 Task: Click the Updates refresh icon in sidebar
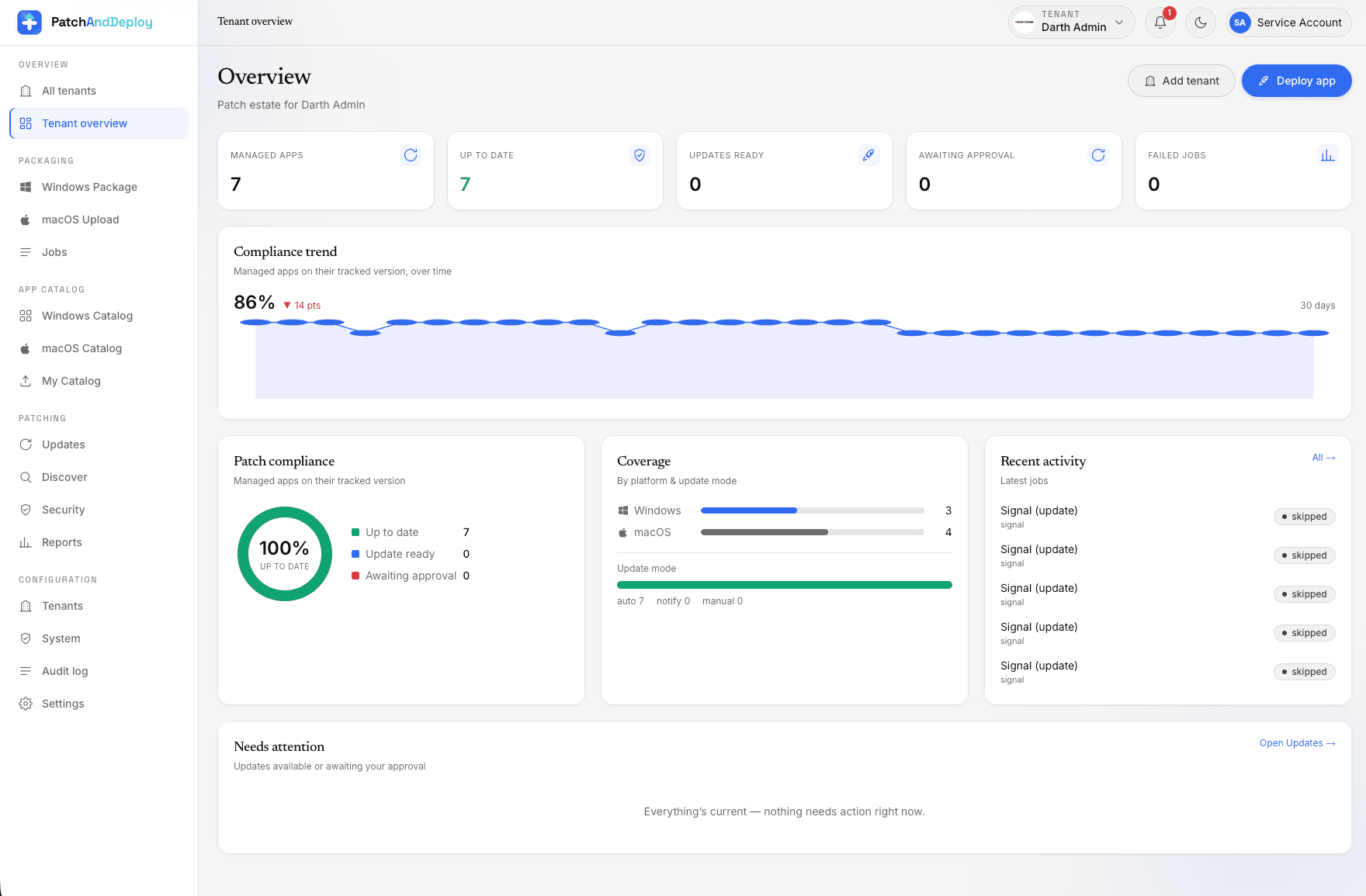point(26,445)
